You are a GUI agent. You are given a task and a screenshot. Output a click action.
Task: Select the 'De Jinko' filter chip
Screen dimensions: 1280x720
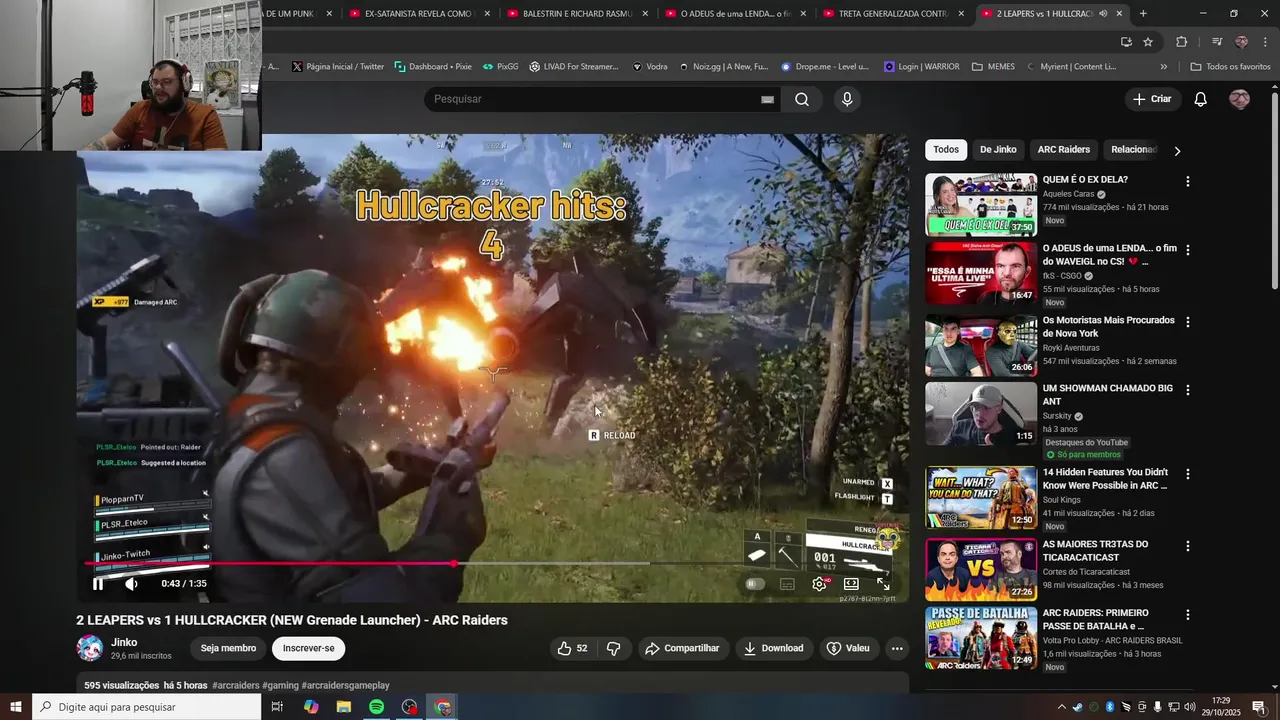(998, 150)
